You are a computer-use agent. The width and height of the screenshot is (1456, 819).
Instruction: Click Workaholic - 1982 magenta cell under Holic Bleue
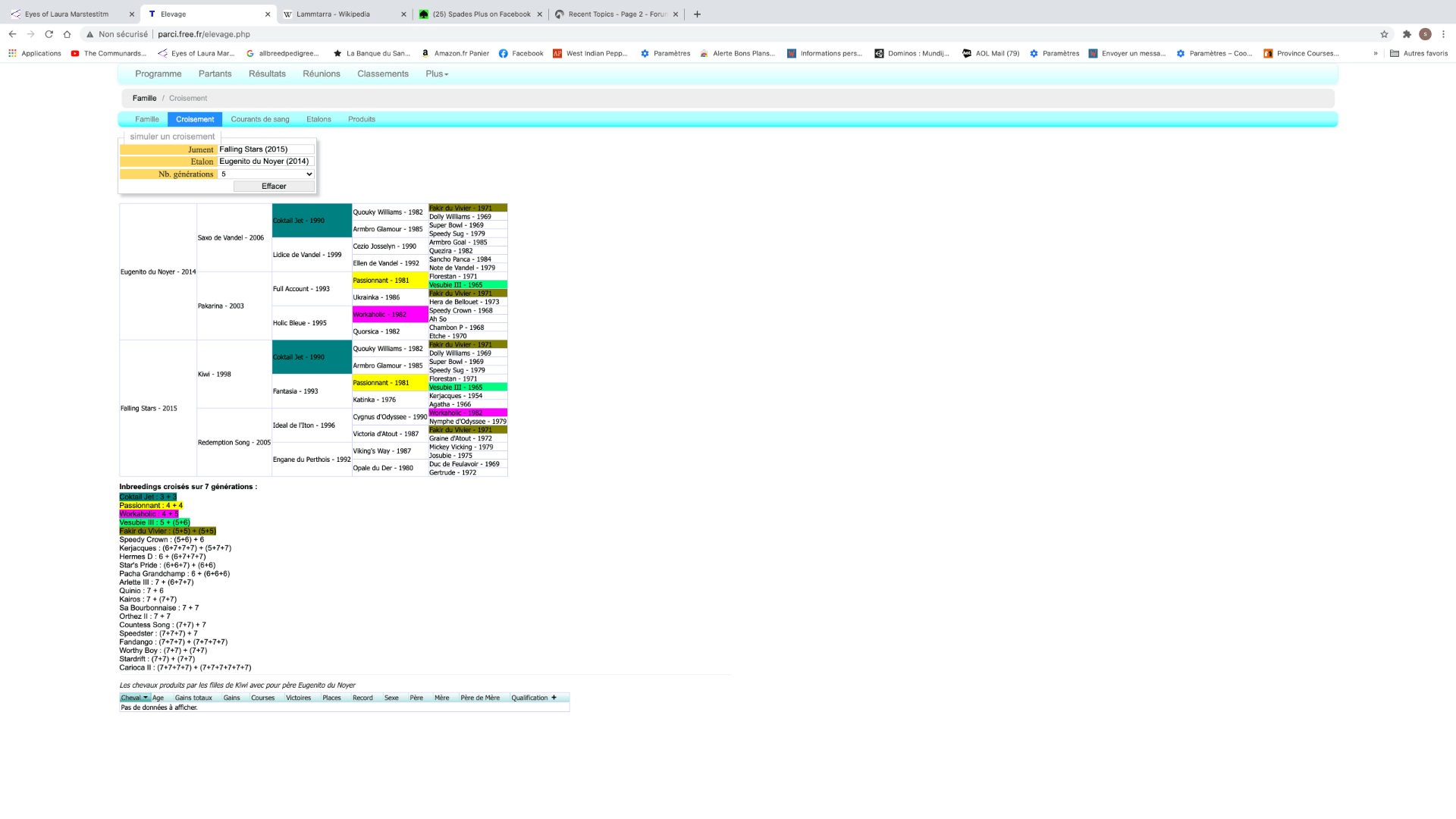tap(391, 314)
